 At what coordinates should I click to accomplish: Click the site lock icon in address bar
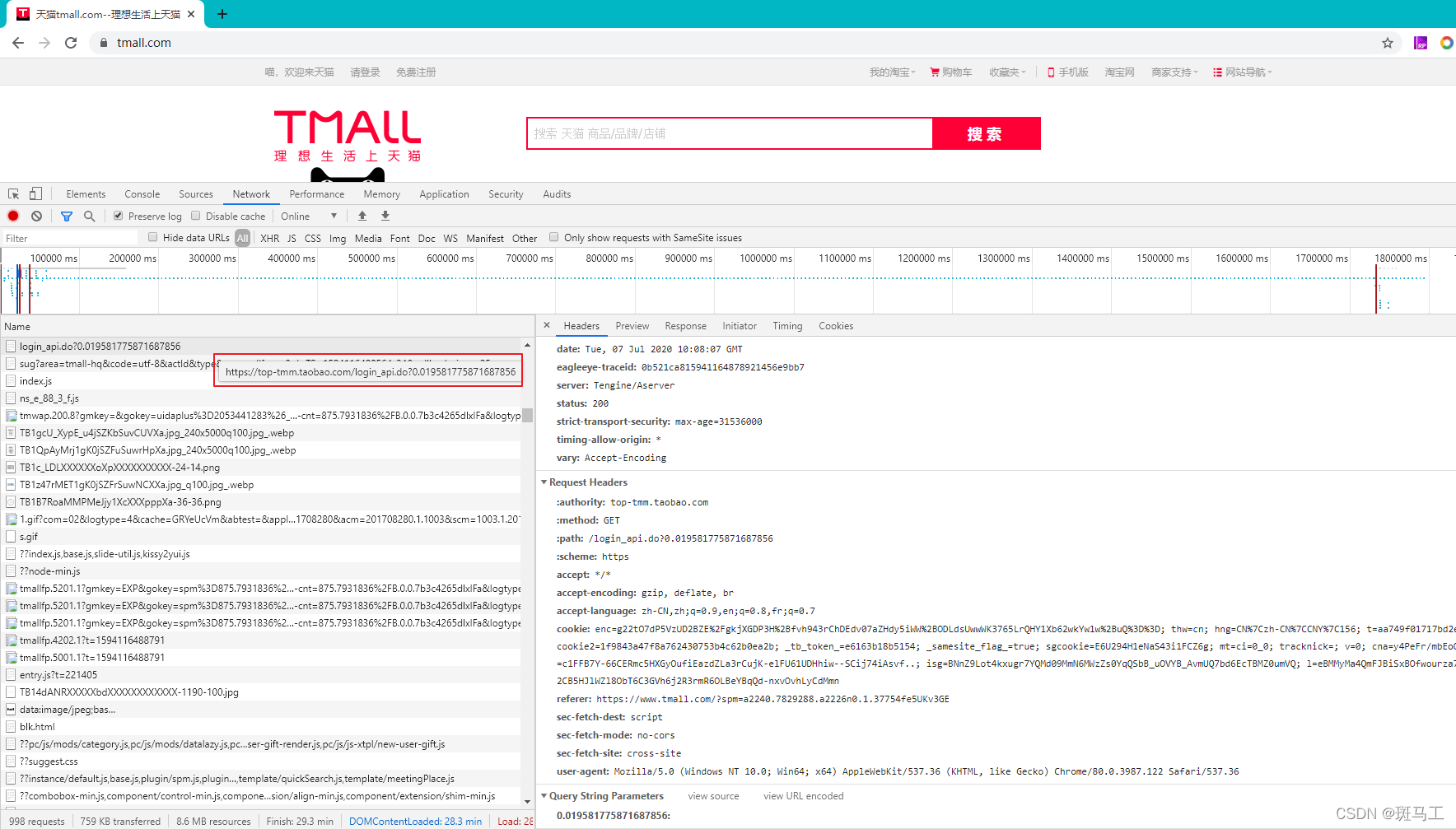coord(103,43)
